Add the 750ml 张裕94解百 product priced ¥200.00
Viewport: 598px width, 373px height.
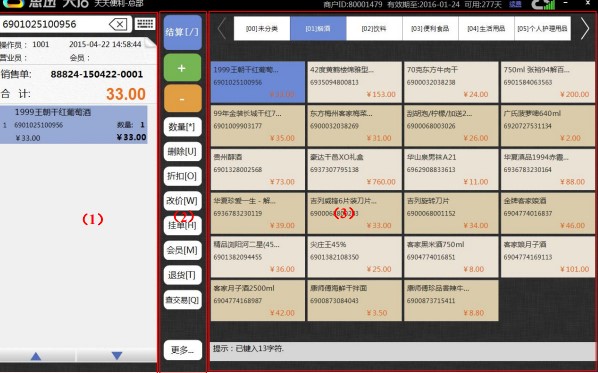point(548,82)
